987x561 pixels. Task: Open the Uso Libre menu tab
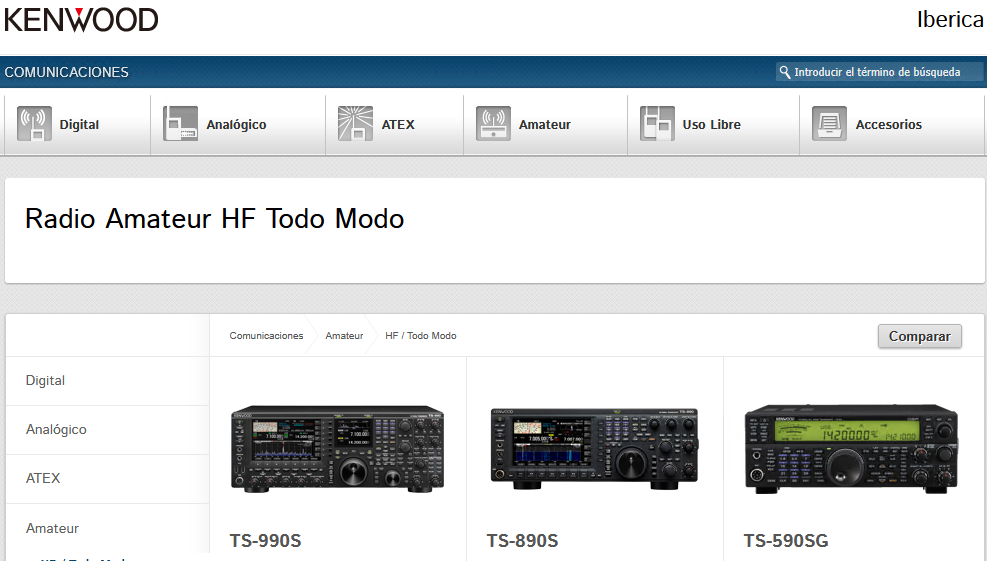(711, 125)
